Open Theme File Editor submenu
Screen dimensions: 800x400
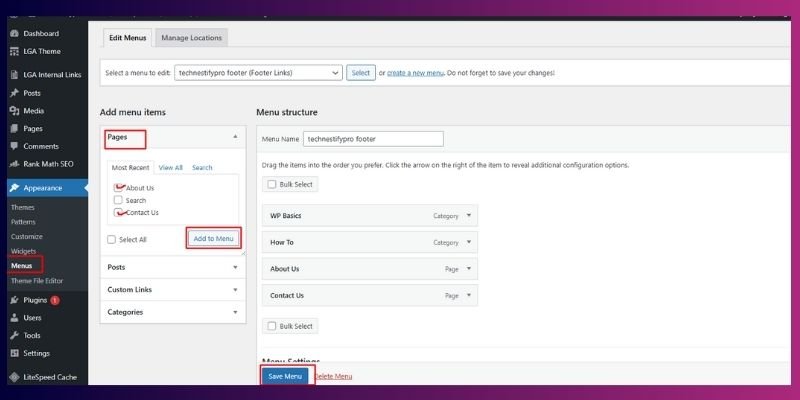37,281
